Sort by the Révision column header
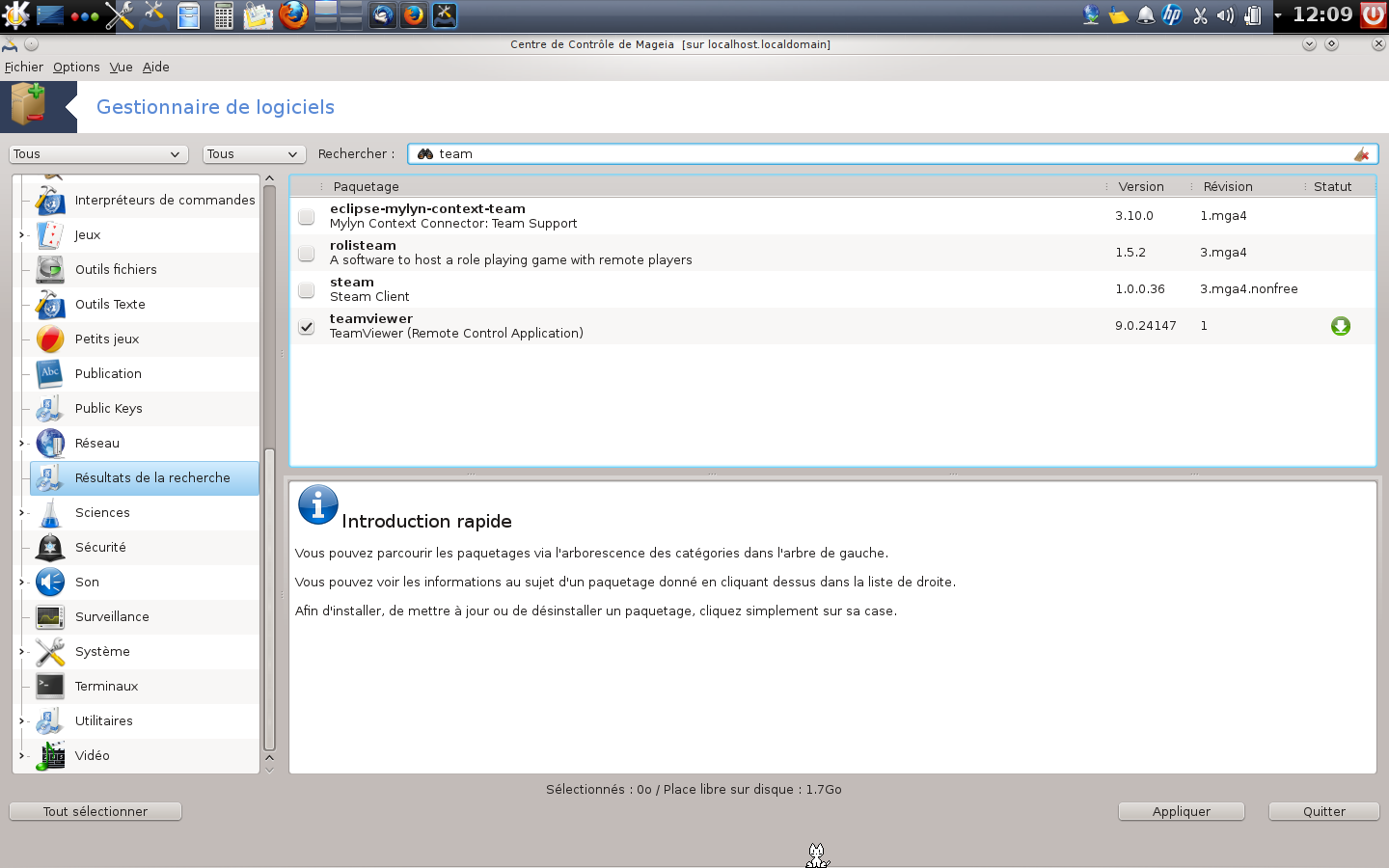This screenshot has height=868, width=1389. [1247, 186]
